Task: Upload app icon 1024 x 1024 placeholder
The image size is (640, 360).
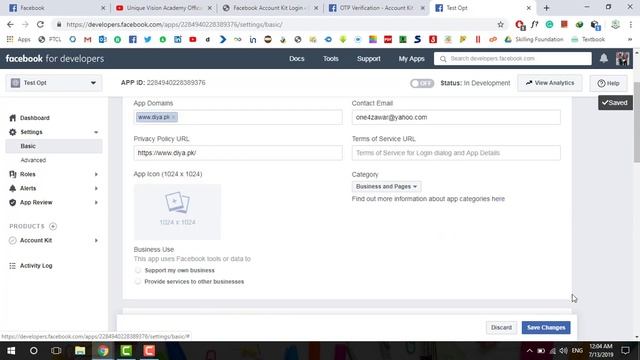Action: pyautogui.click(x=177, y=211)
